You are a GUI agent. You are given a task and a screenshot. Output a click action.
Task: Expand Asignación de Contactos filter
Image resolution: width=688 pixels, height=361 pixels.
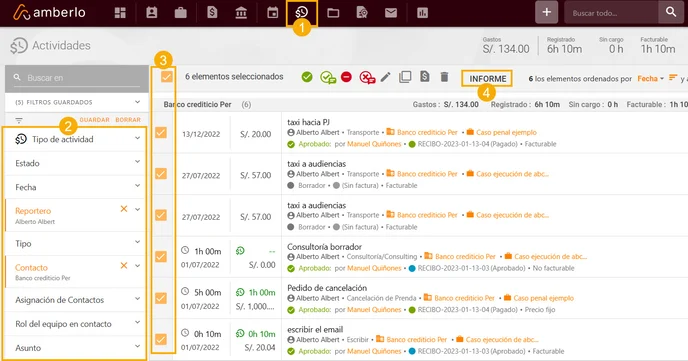pos(75,300)
